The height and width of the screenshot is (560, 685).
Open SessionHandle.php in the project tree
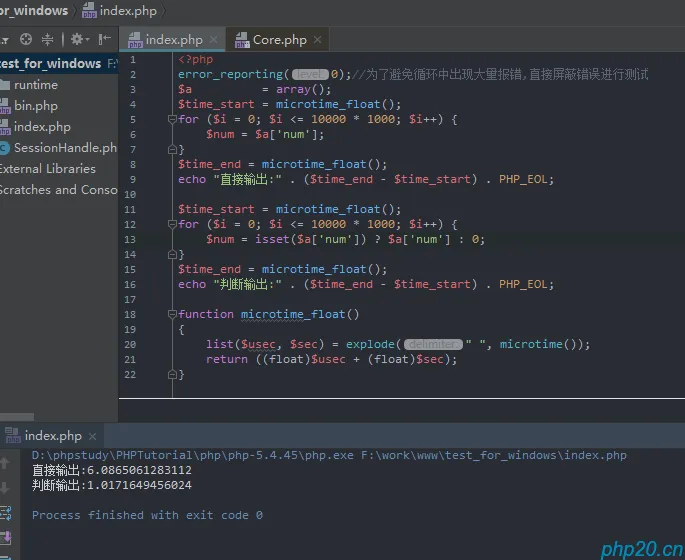66,148
